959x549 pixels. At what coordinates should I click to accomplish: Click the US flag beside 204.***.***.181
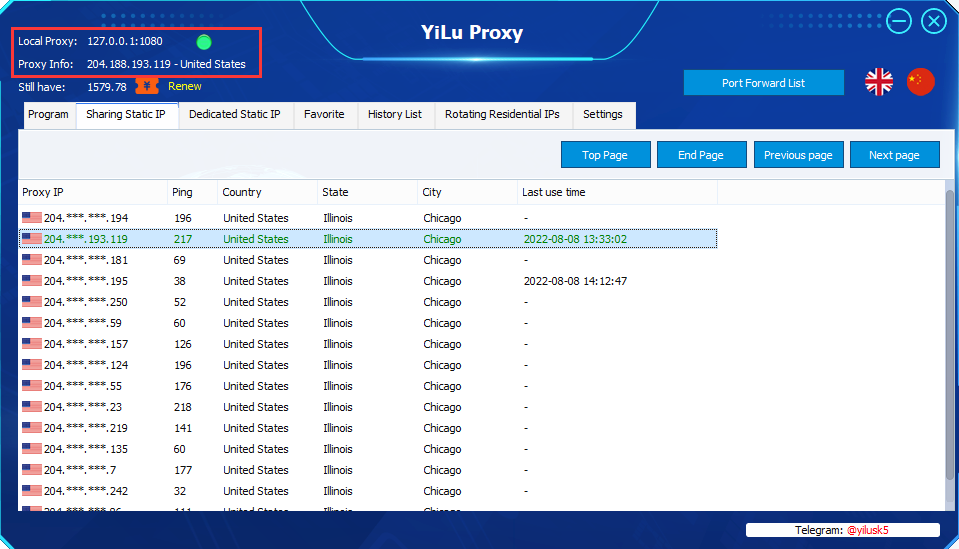click(x=32, y=260)
